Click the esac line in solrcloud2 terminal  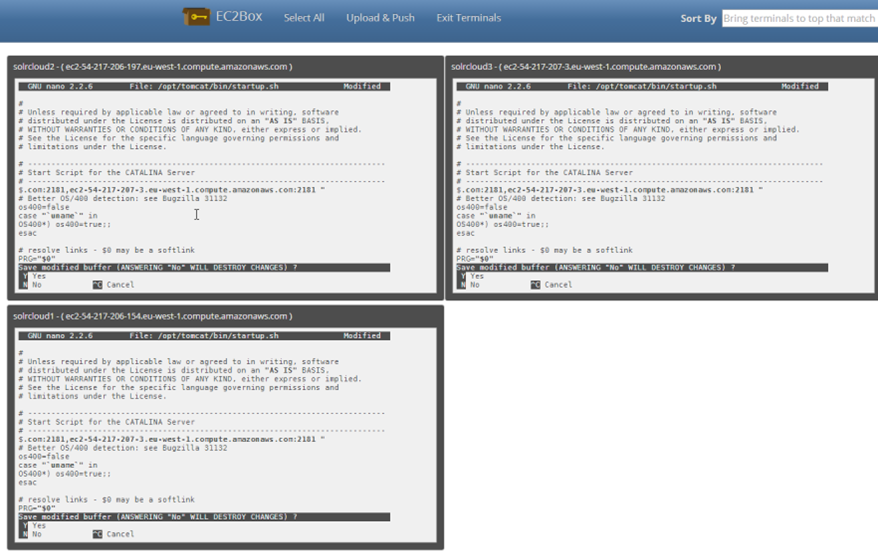click(27, 233)
